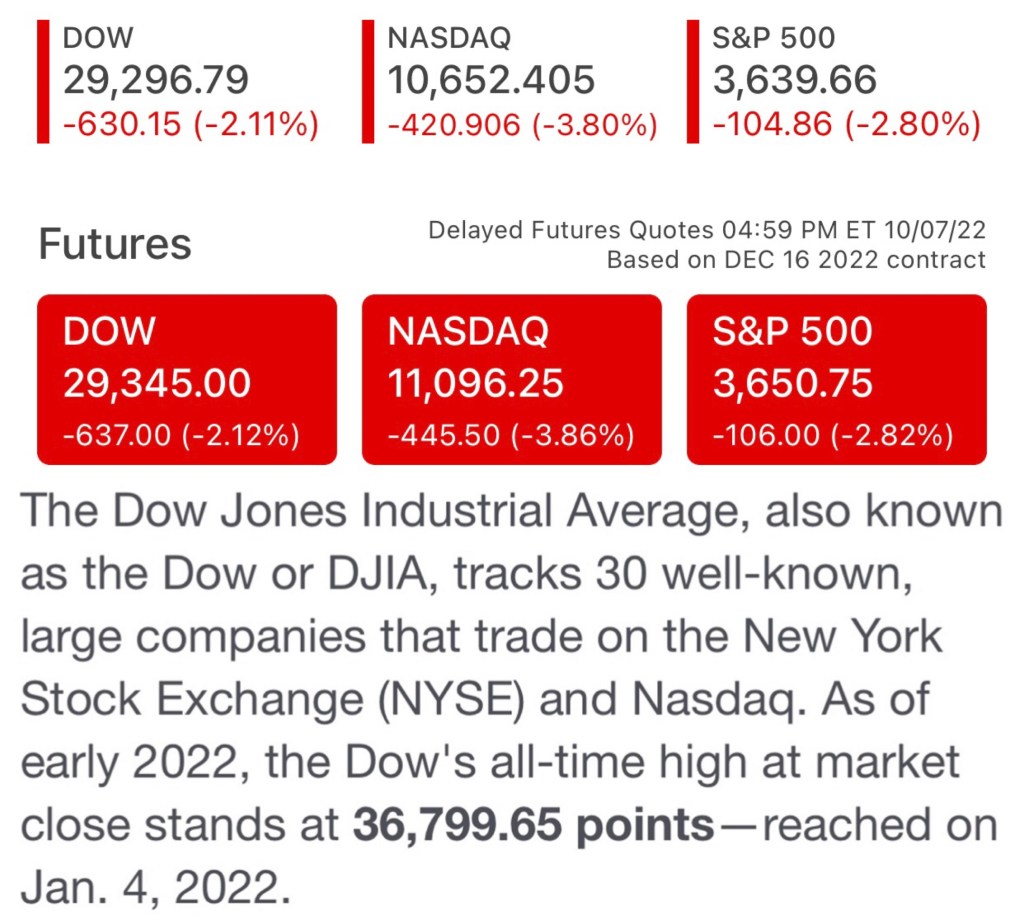The width and height of the screenshot is (1024, 921).
Task: Select the NASDAQ index value 10,652.405
Action: point(491,80)
